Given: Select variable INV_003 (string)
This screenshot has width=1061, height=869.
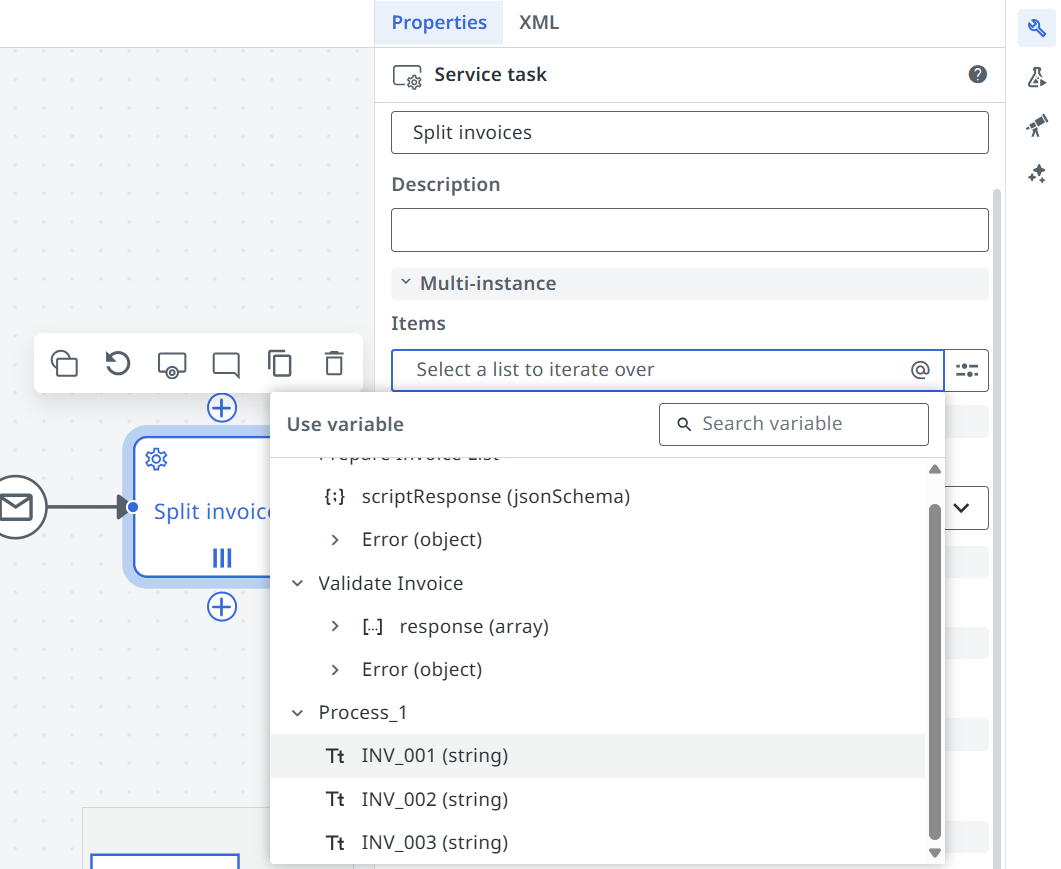Looking at the screenshot, I should [597, 843].
